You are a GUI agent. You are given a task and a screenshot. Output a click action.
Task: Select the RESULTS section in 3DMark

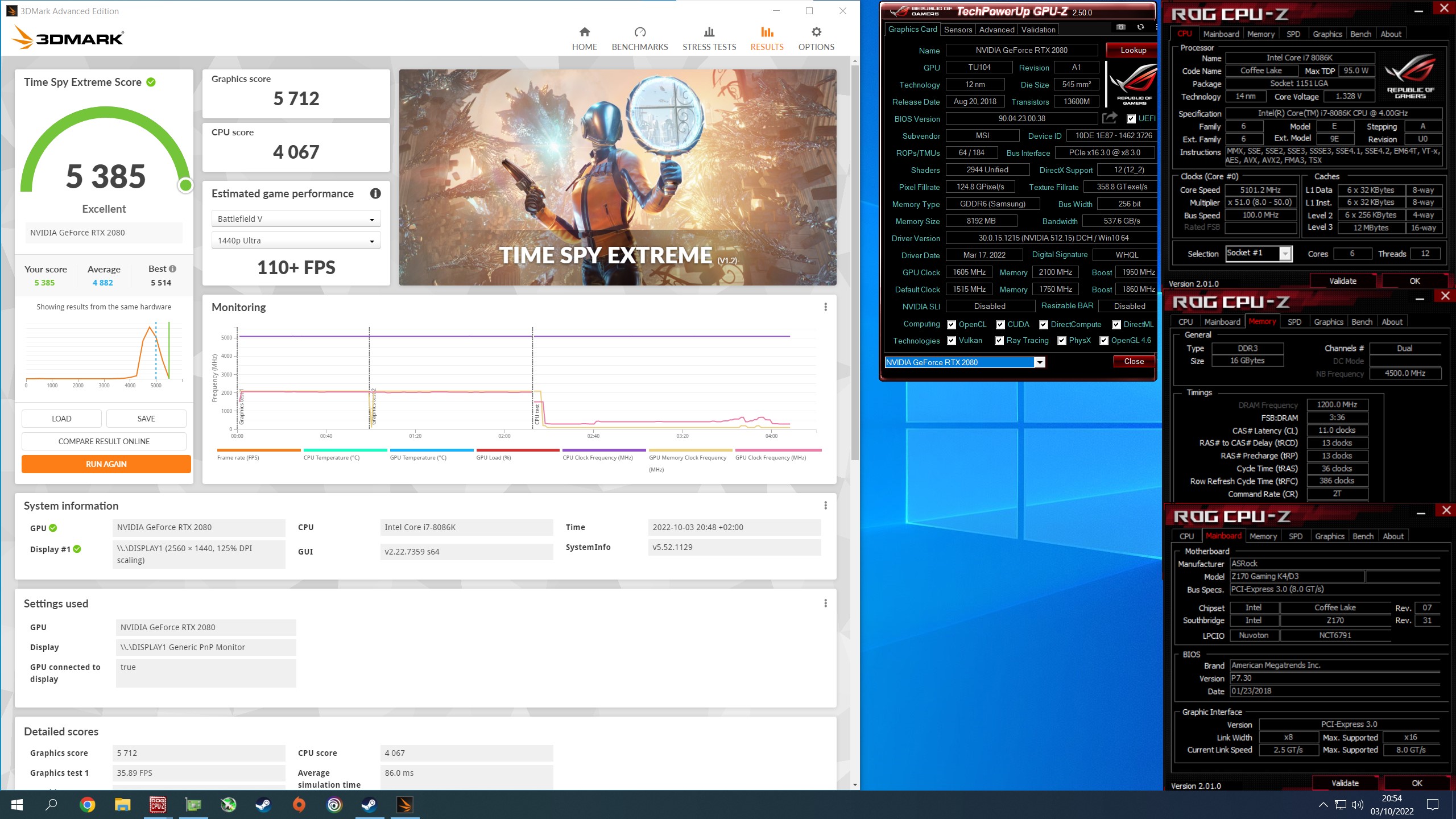pos(767,39)
